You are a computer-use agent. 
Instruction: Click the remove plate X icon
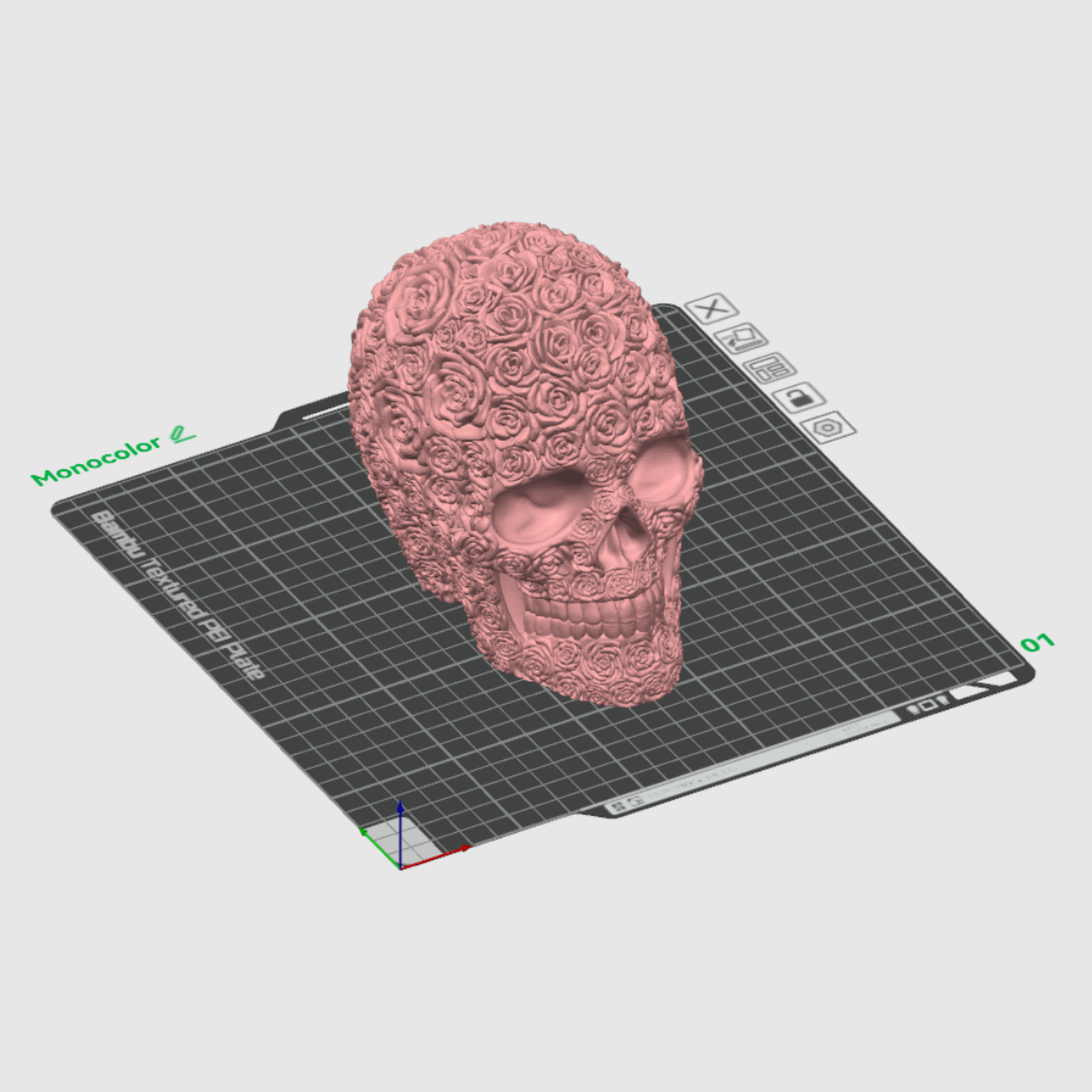tap(711, 309)
